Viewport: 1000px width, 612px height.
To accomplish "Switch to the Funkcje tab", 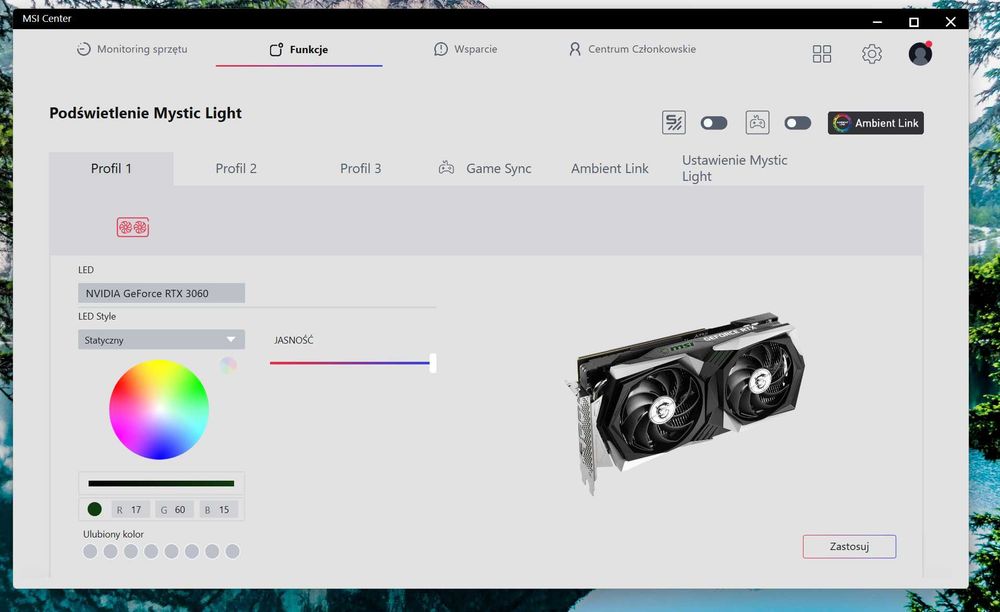I will 298,49.
